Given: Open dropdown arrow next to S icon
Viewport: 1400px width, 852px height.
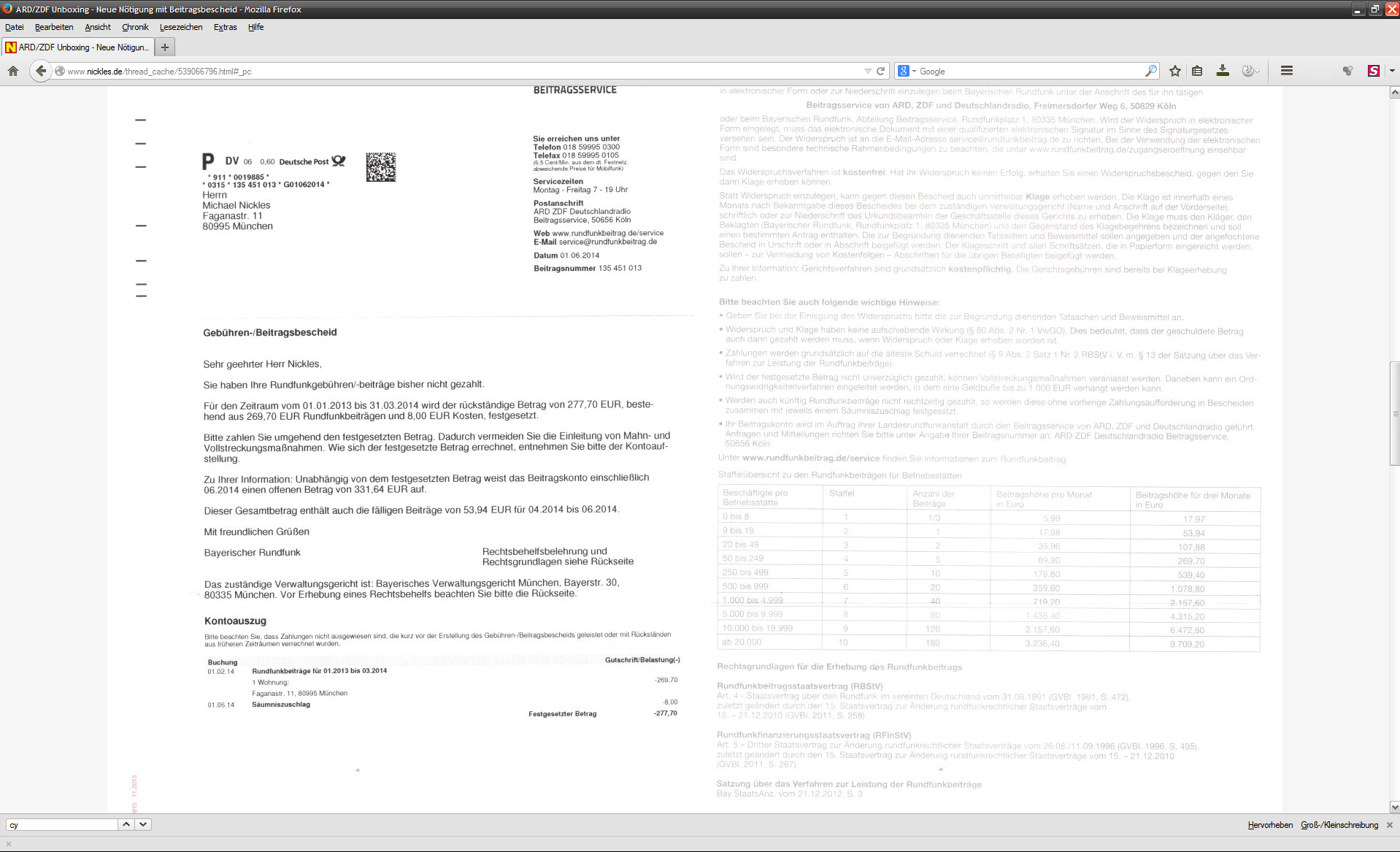Looking at the screenshot, I should click(x=1391, y=71).
